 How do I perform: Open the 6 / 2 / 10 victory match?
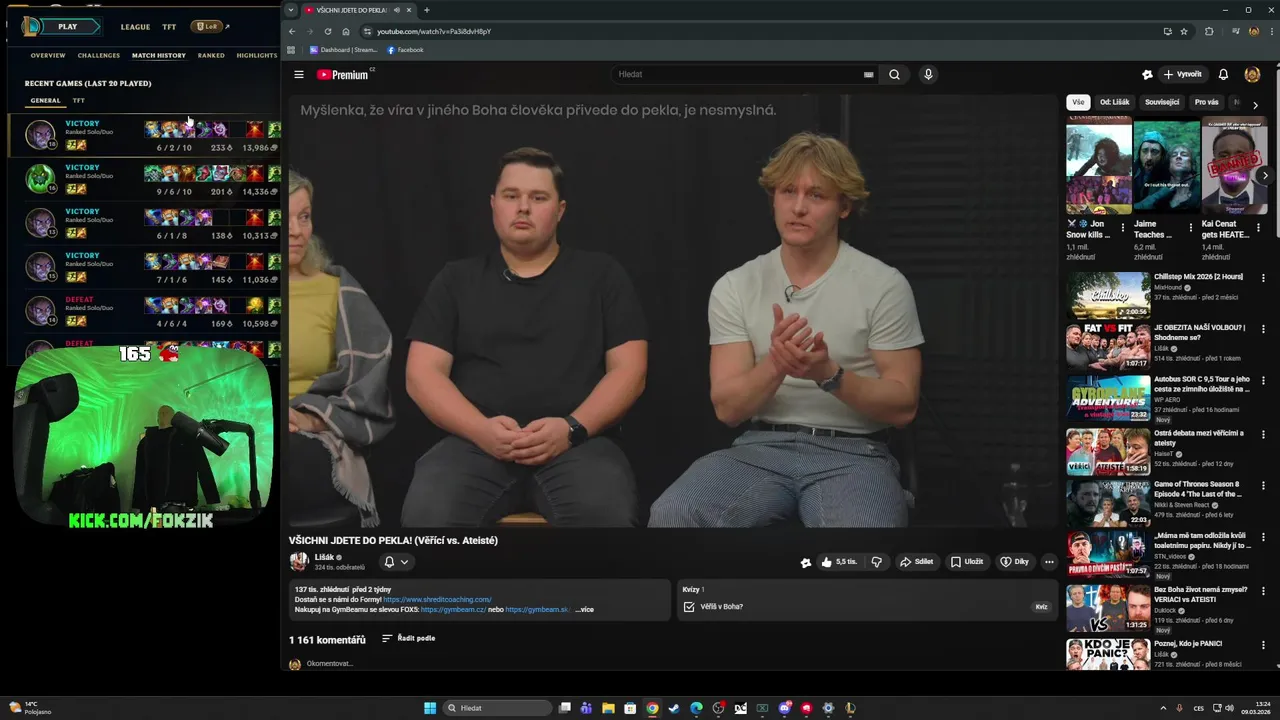coord(145,135)
